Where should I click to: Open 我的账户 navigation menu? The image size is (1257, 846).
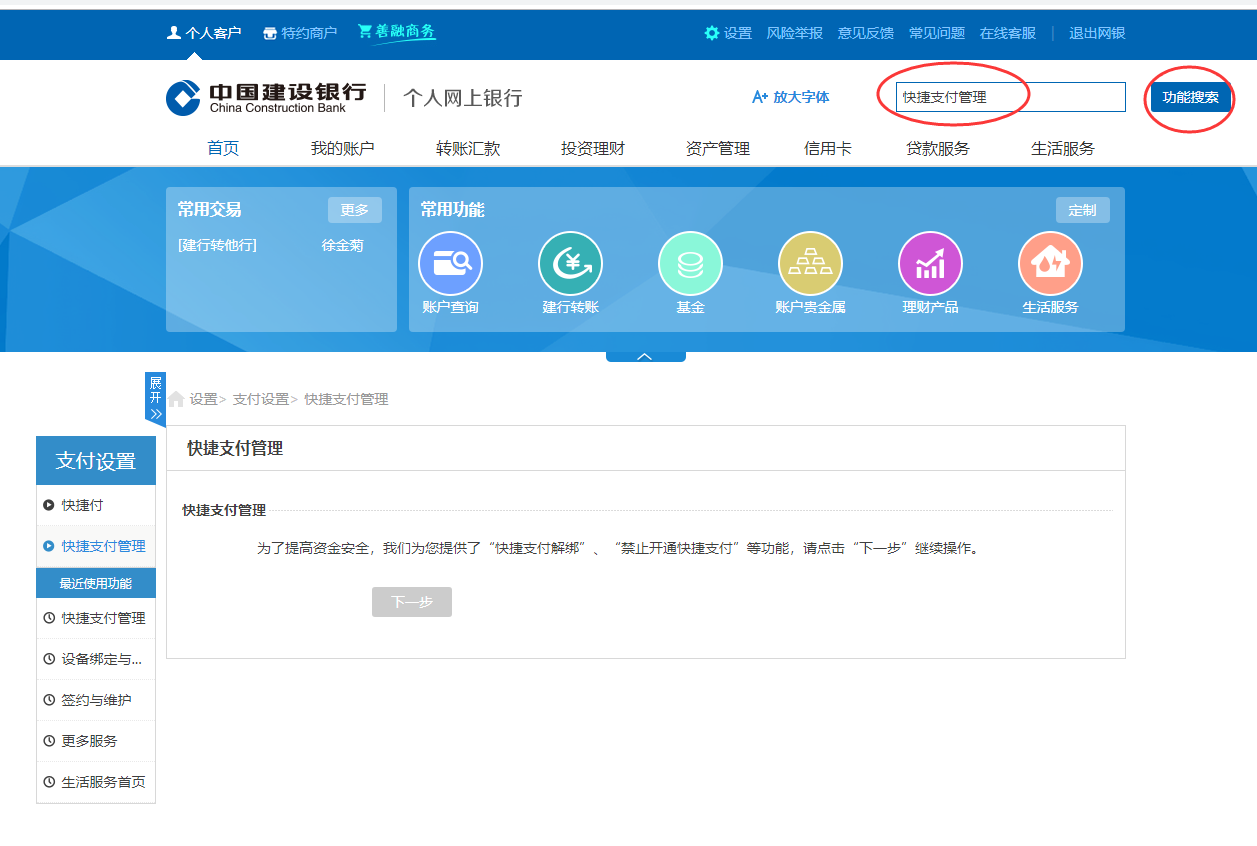tap(342, 148)
